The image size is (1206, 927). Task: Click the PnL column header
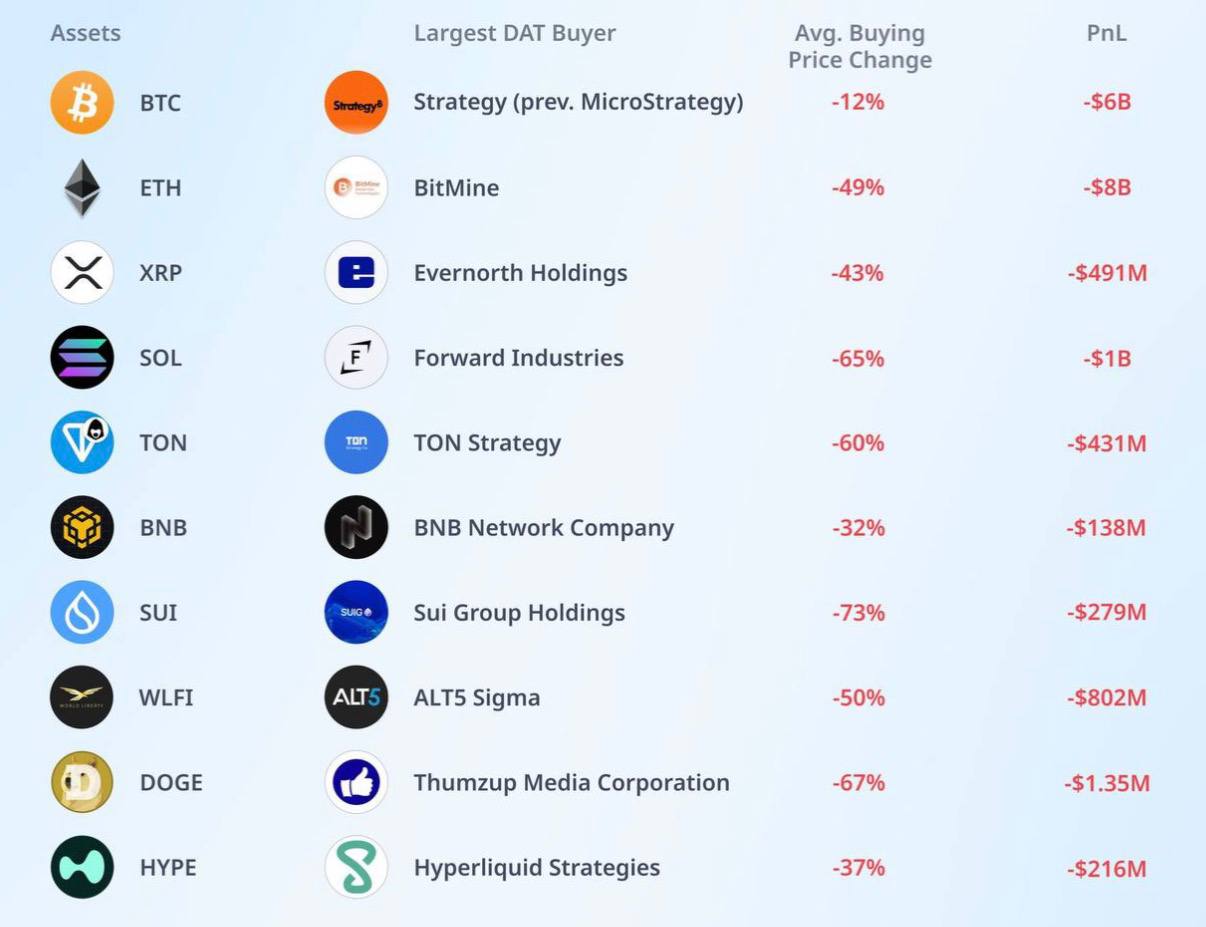(x=1106, y=33)
